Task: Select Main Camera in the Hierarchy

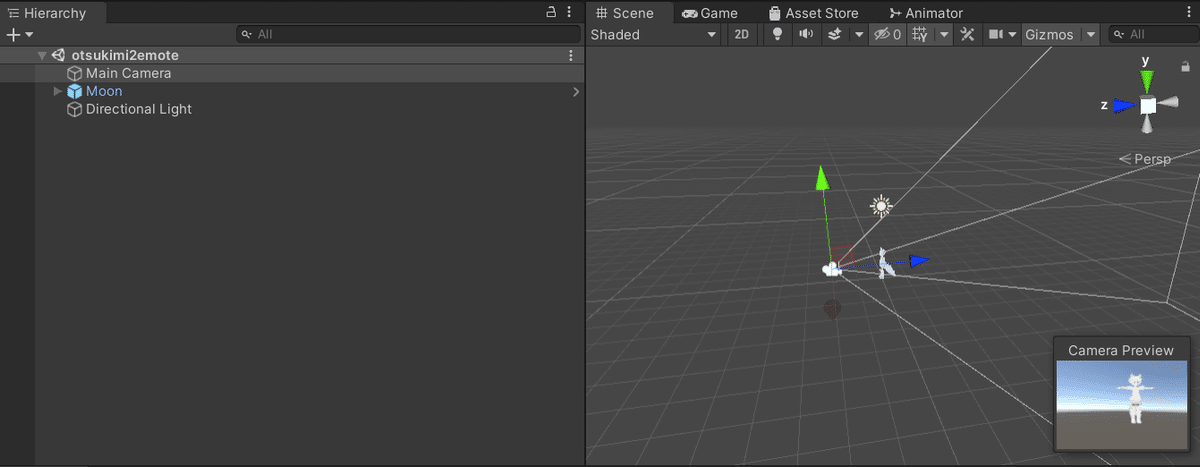Action: coord(128,74)
